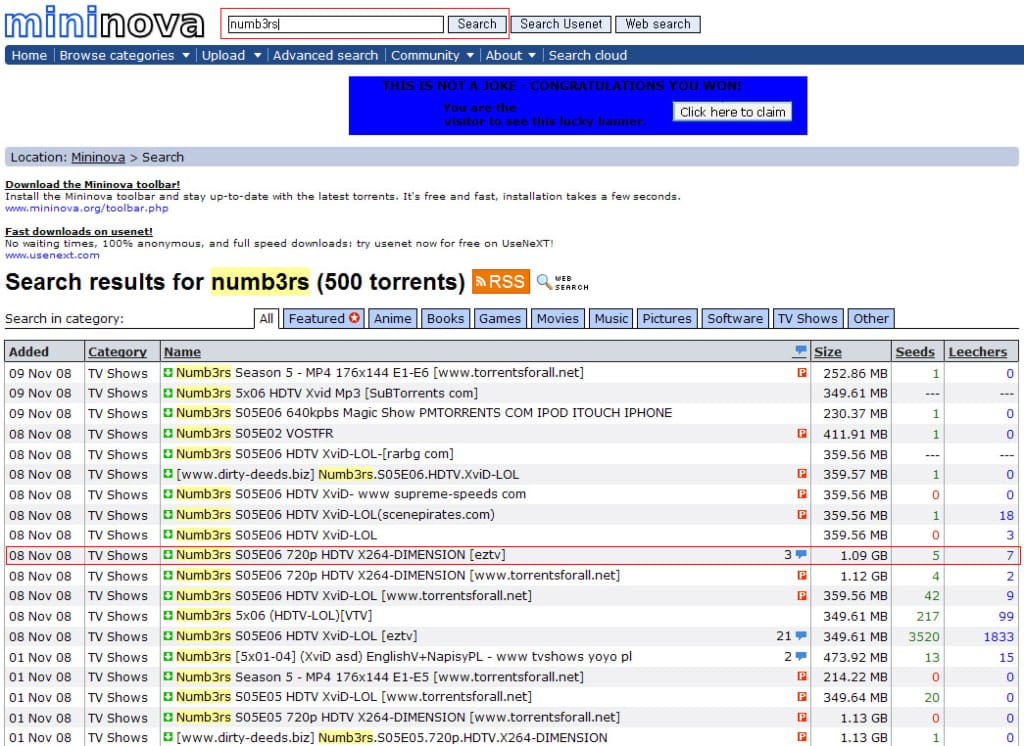The image size is (1024, 746).
Task: Focus the search text field containing numb3rs
Action: click(x=336, y=24)
